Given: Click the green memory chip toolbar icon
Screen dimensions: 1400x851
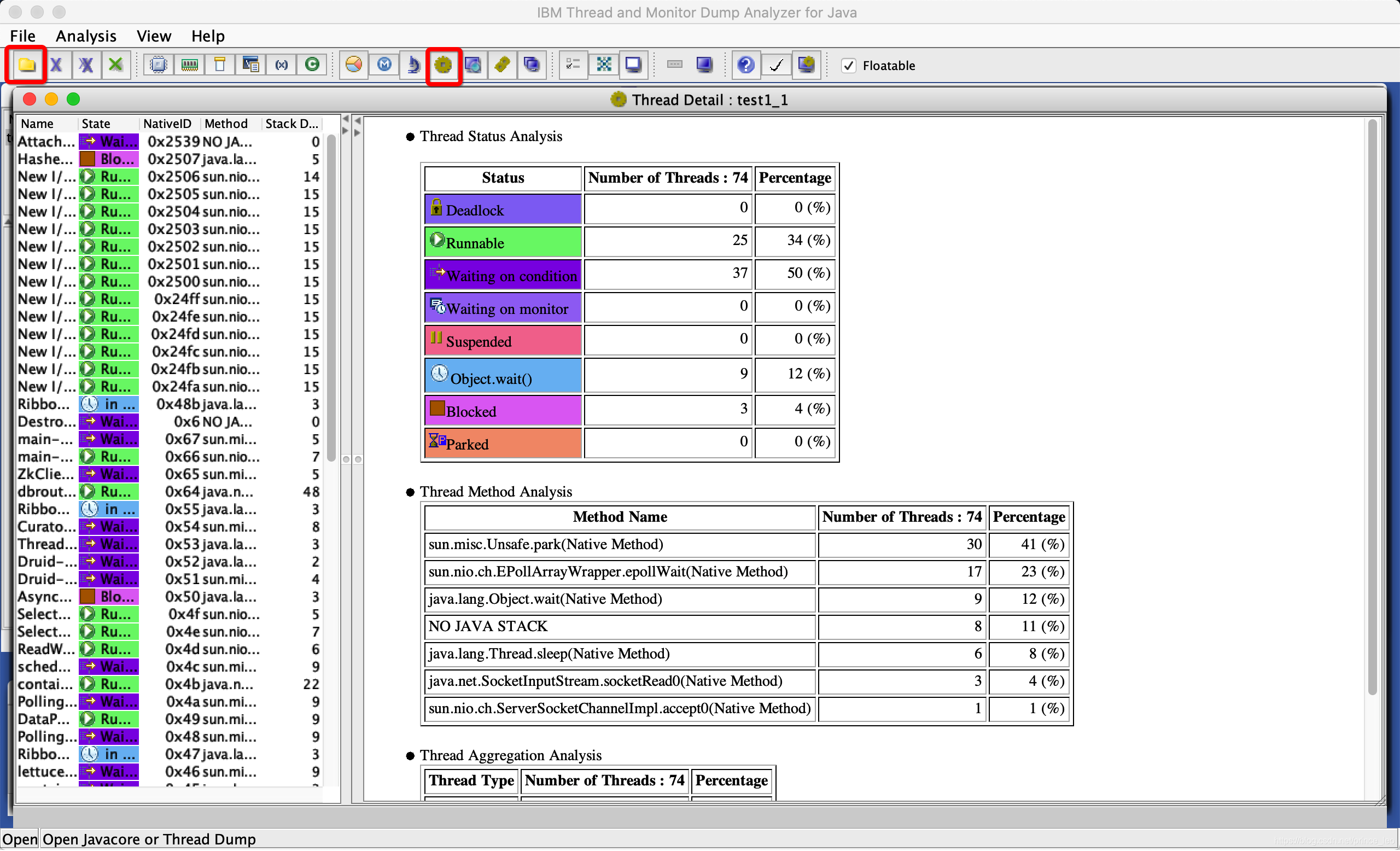Looking at the screenshot, I should tap(189, 65).
